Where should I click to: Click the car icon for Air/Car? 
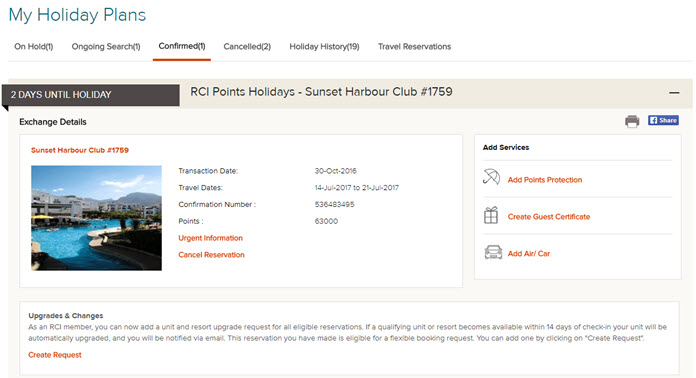pos(493,252)
